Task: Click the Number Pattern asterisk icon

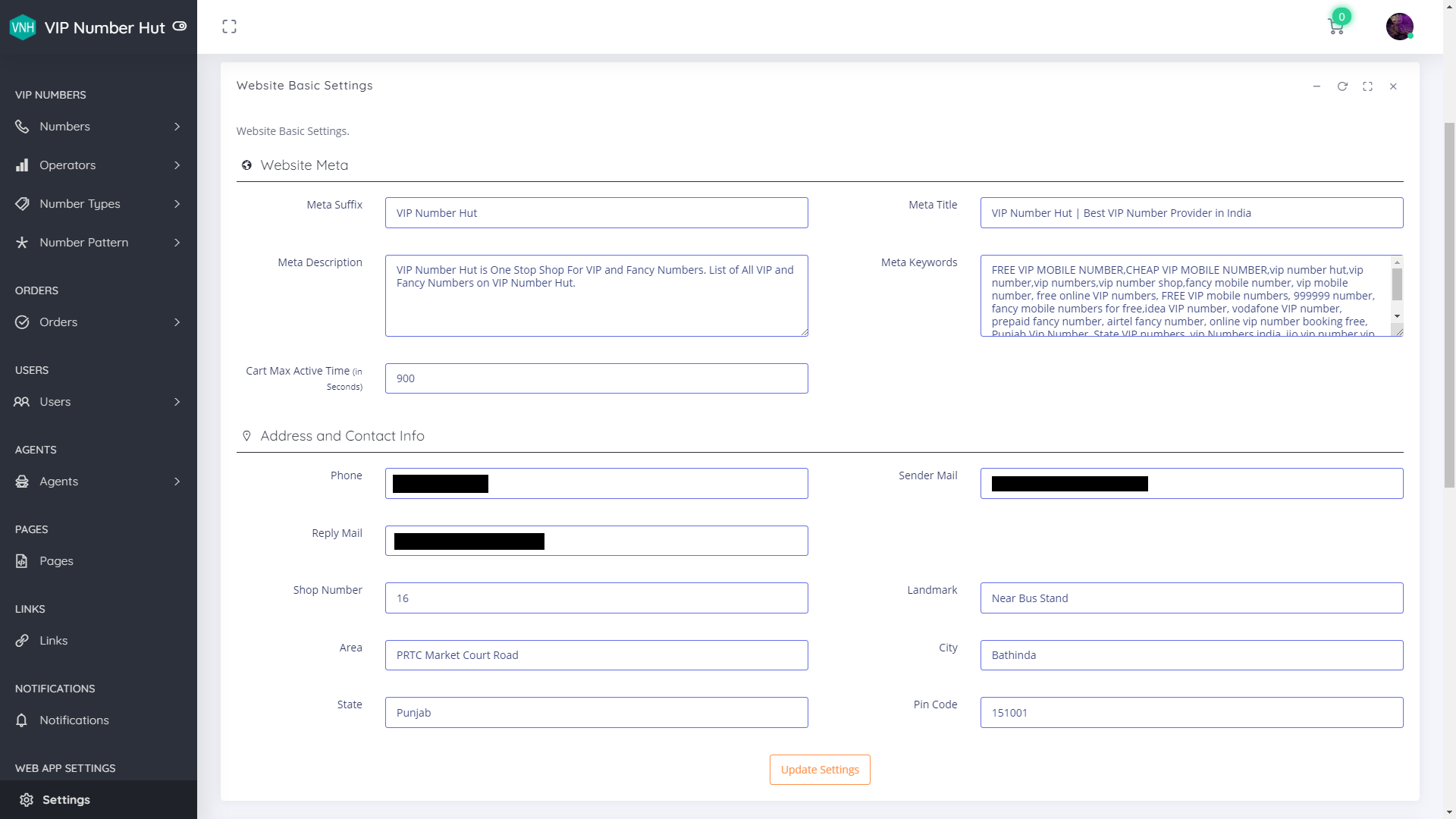Action: 22,243
